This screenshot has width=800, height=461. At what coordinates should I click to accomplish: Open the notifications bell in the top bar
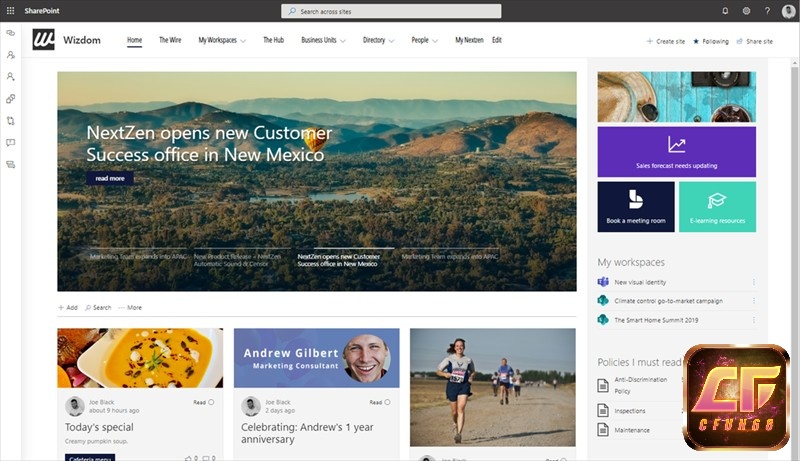(725, 11)
